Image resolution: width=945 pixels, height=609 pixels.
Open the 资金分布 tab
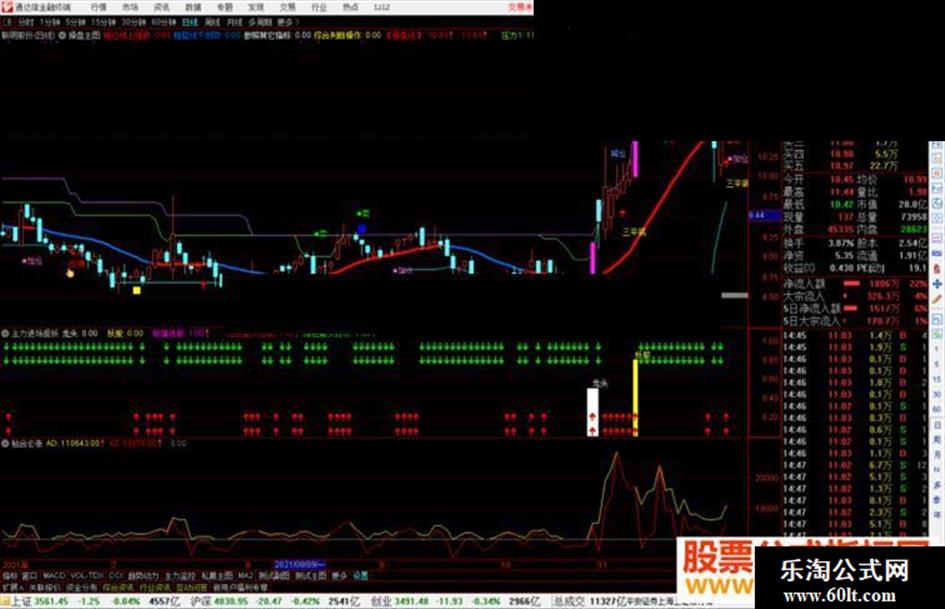(x=82, y=587)
